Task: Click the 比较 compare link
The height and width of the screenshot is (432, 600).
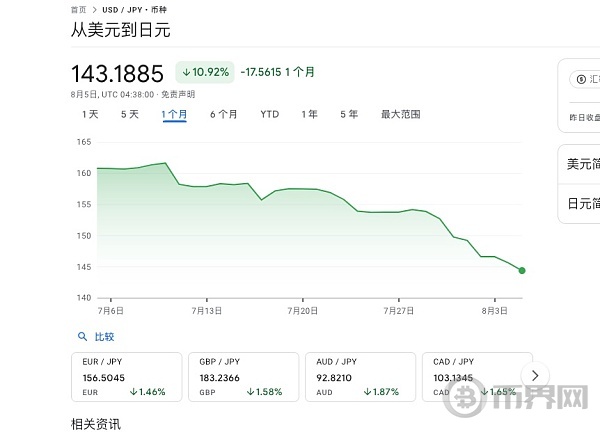Action: coord(104,337)
